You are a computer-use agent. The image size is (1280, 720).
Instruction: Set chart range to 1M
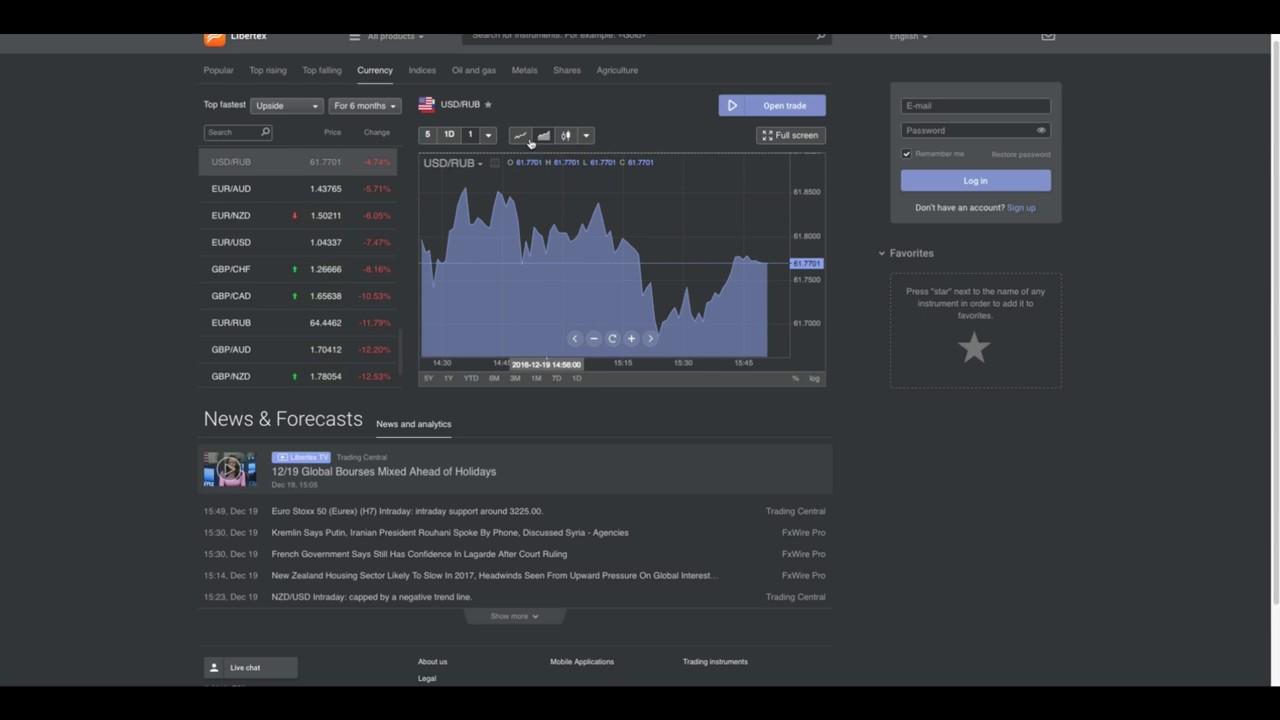click(x=536, y=378)
